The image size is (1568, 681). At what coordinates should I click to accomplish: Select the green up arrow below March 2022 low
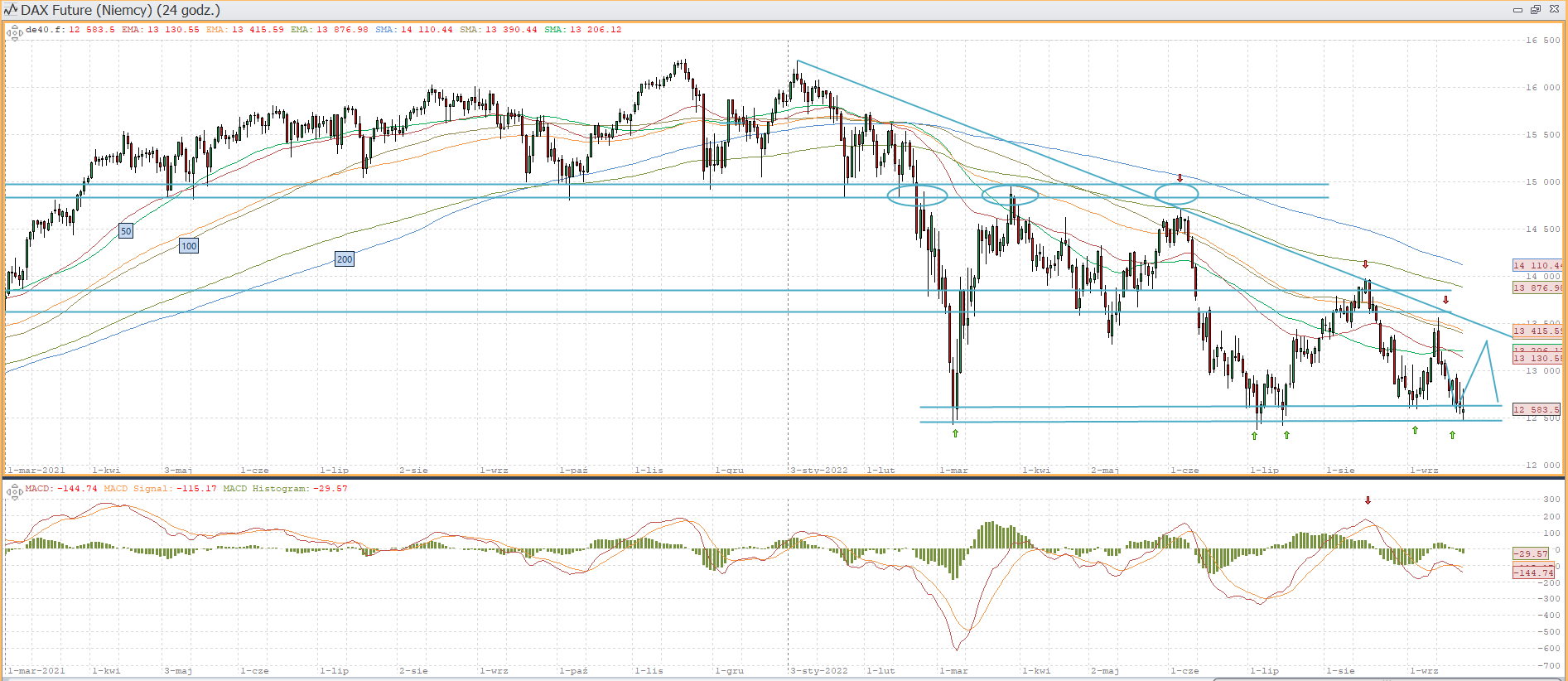[x=955, y=433]
